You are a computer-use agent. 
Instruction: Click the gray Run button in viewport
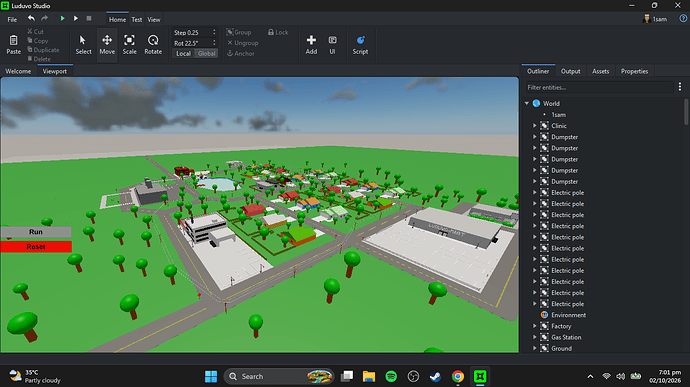[x=36, y=232]
